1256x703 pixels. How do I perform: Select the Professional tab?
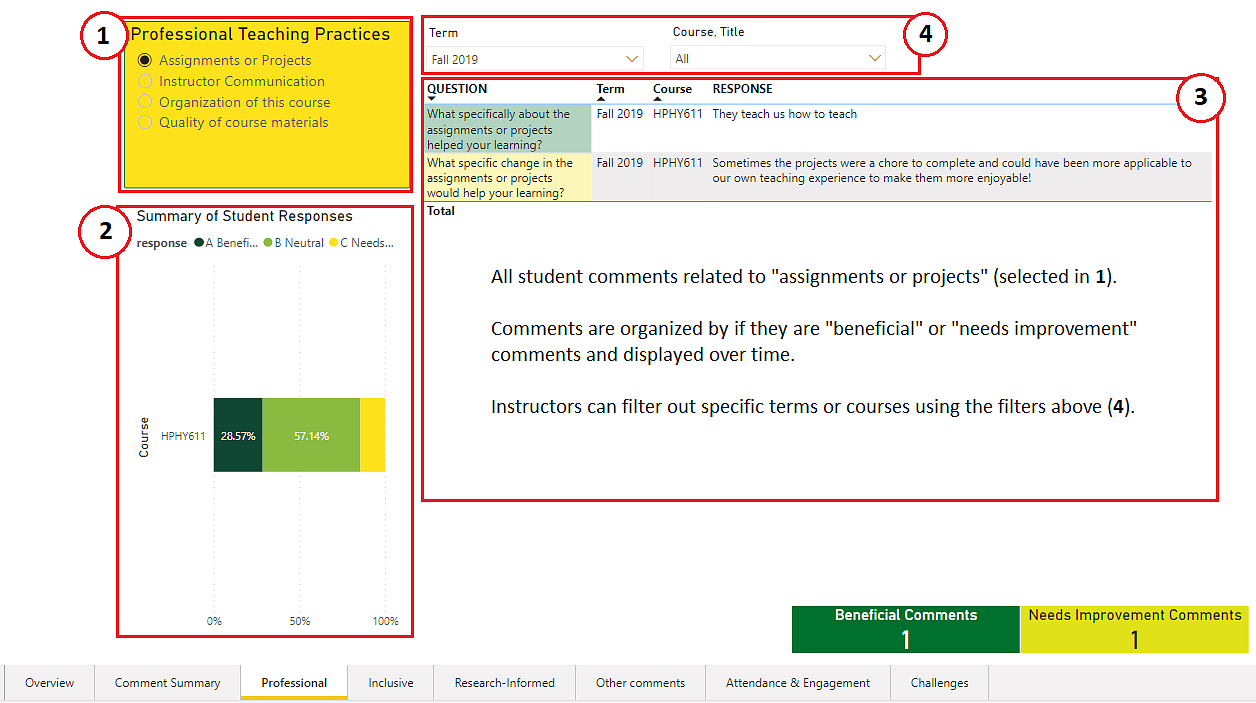[294, 683]
